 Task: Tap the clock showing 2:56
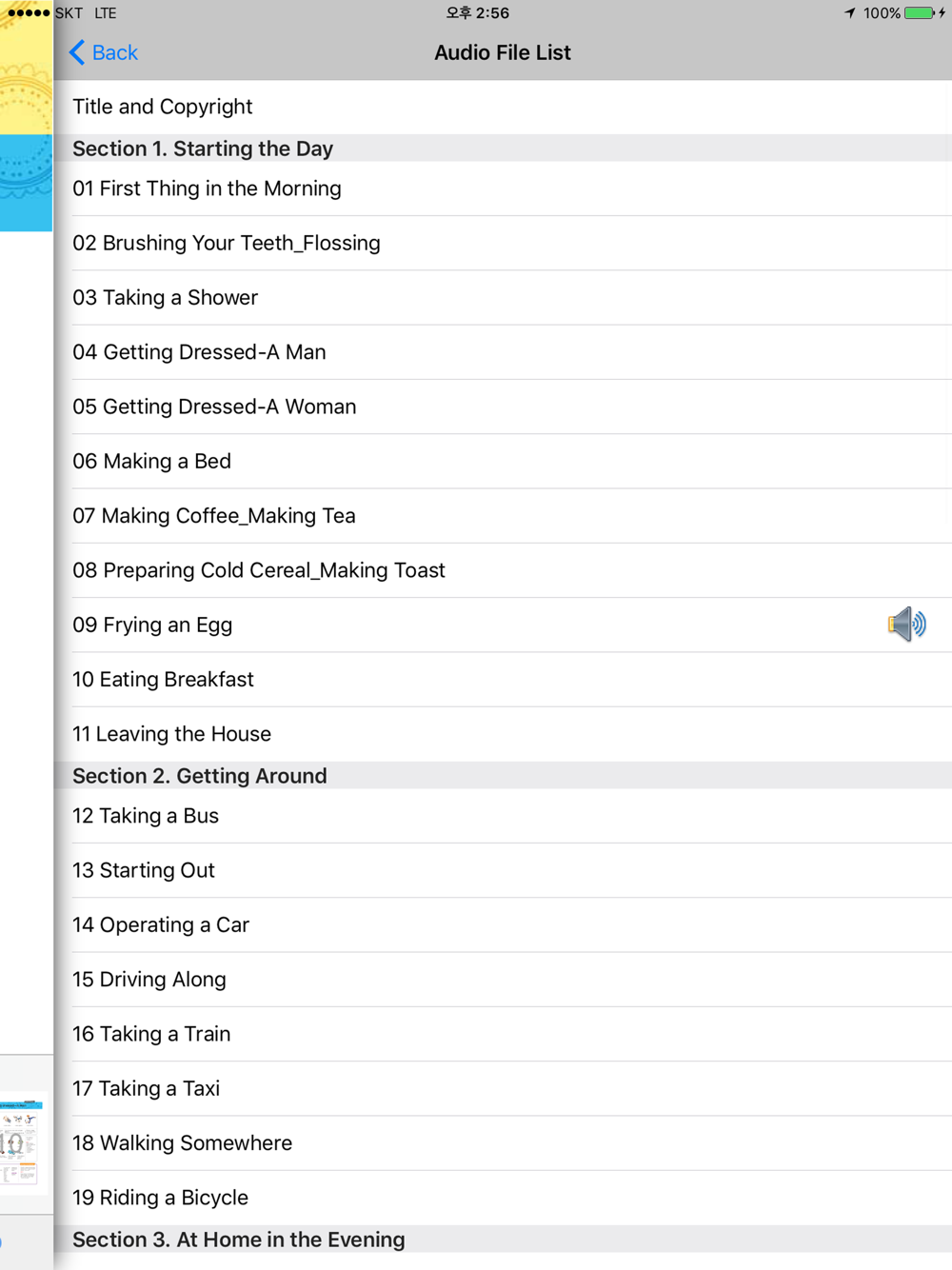click(477, 13)
